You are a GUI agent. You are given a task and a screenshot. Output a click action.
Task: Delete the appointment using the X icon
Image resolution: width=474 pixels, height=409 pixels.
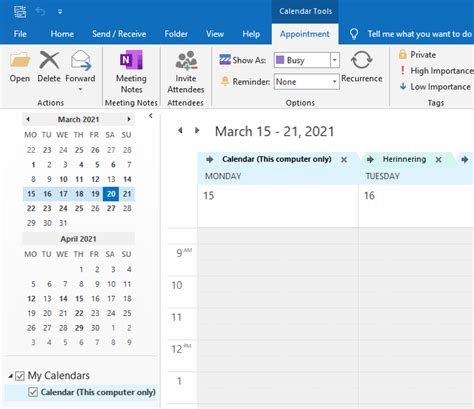(49, 60)
